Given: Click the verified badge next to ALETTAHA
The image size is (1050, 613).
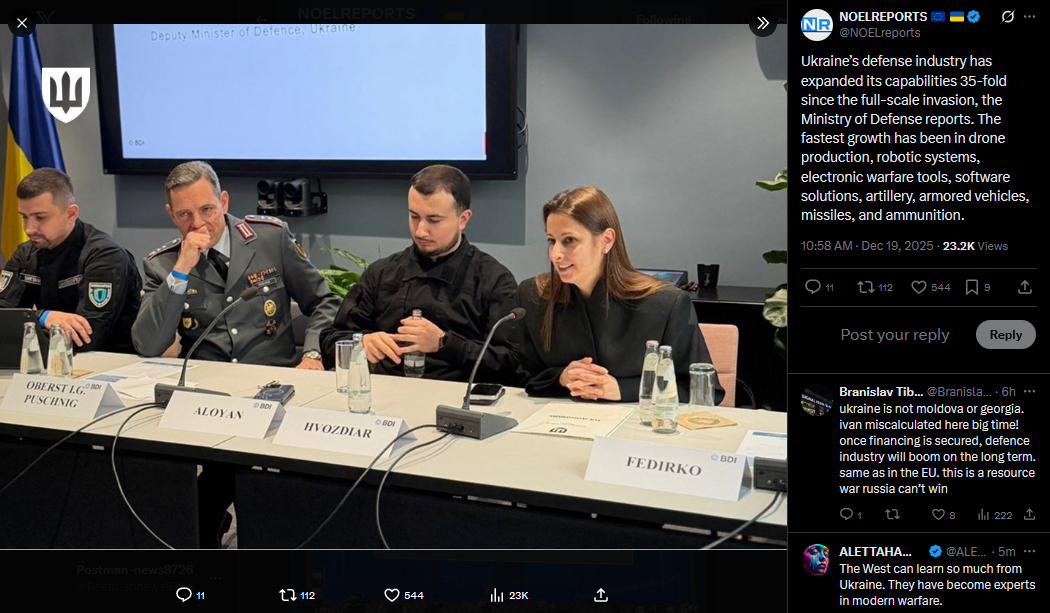Looking at the screenshot, I should (935, 551).
